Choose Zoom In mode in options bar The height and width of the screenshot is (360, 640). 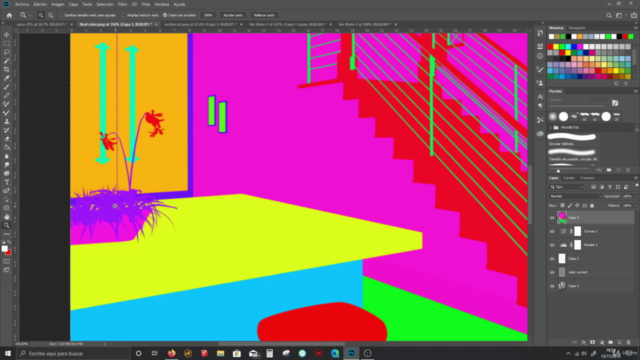[41, 15]
